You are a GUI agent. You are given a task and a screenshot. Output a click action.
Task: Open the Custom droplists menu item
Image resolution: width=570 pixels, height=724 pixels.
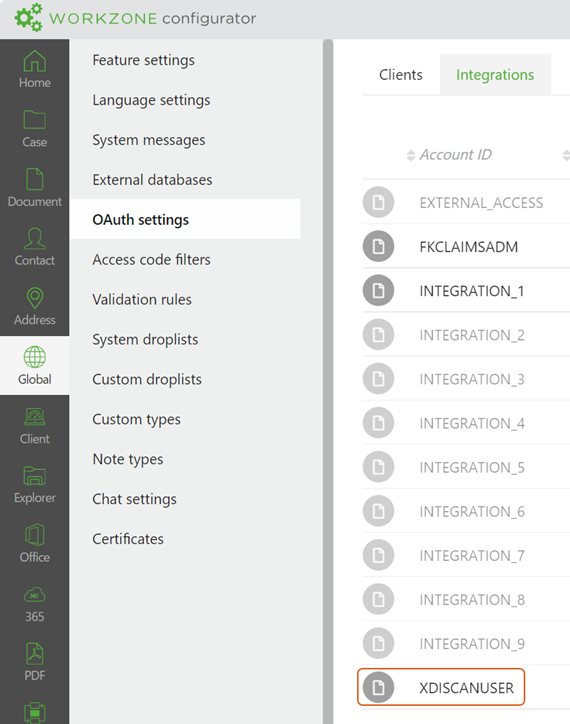(x=147, y=380)
